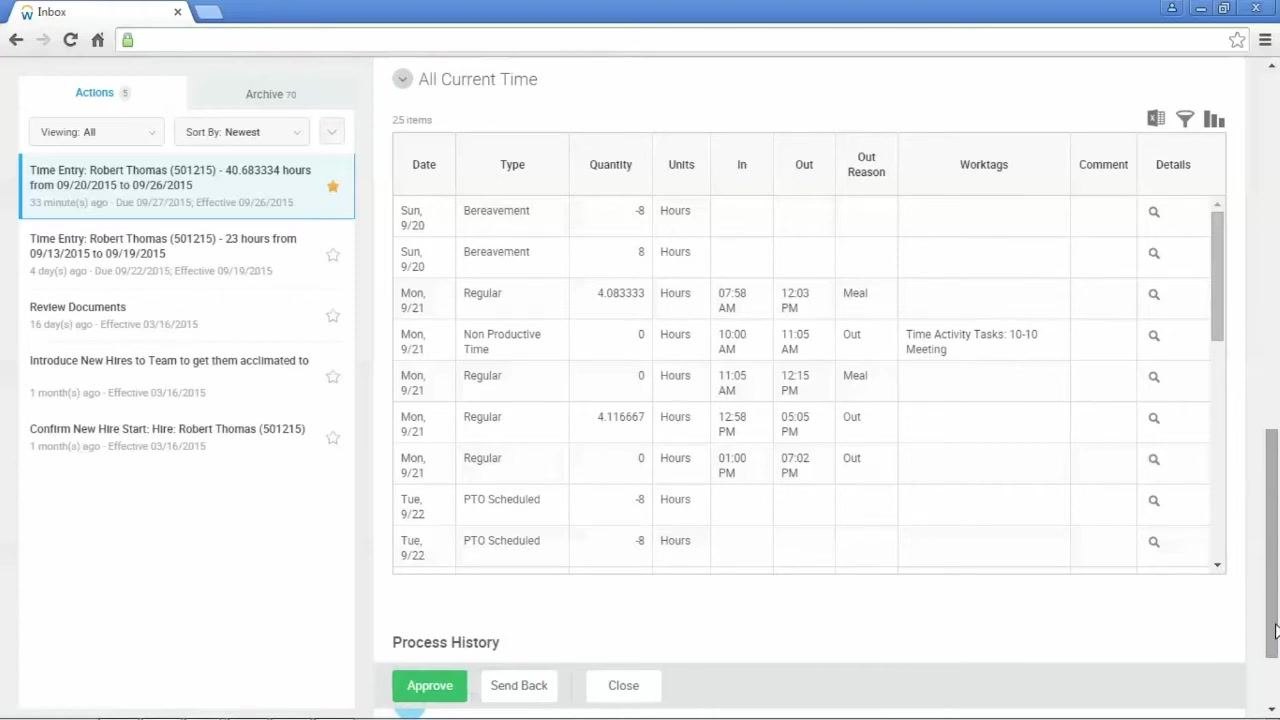This screenshot has width=1280, height=720.
Task: Star the Review Documents item
Action: (333, 316)
